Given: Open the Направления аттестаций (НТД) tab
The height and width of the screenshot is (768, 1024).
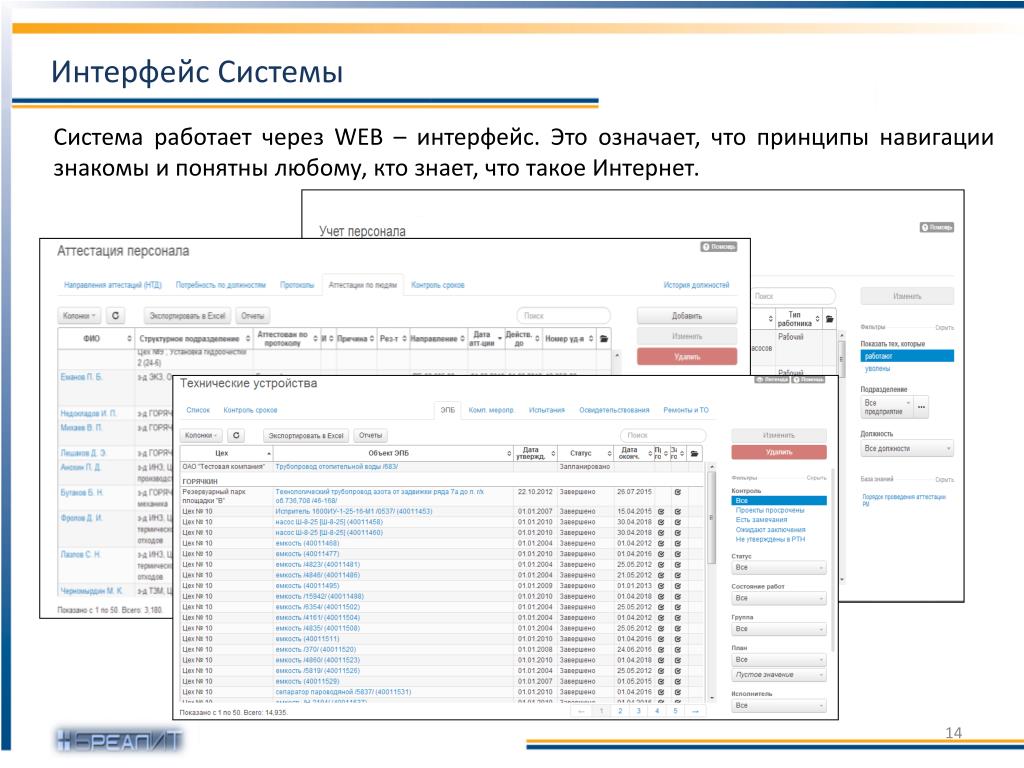Looking at the screenshot, I should [112, 285].
